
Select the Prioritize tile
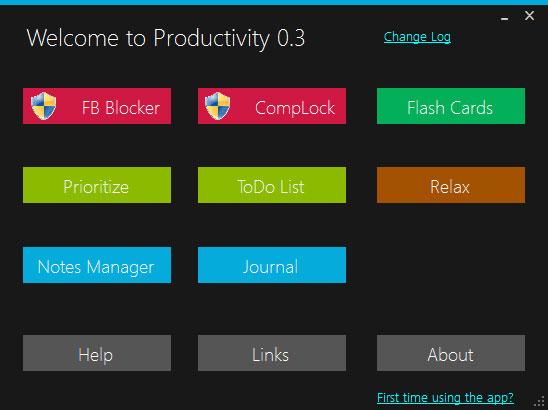(x=97, y=185)
